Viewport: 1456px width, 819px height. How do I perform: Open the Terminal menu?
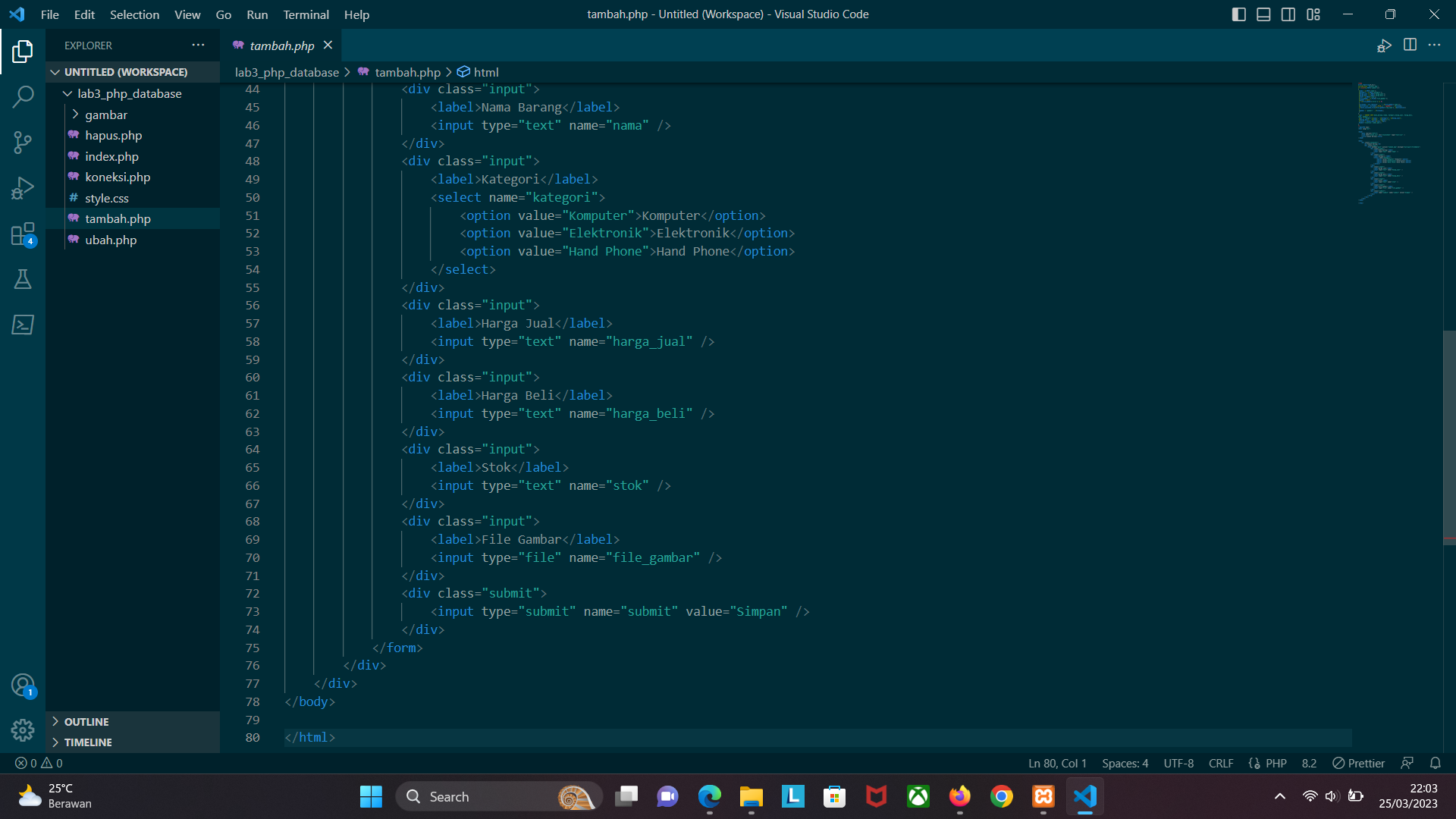(306, 14)
